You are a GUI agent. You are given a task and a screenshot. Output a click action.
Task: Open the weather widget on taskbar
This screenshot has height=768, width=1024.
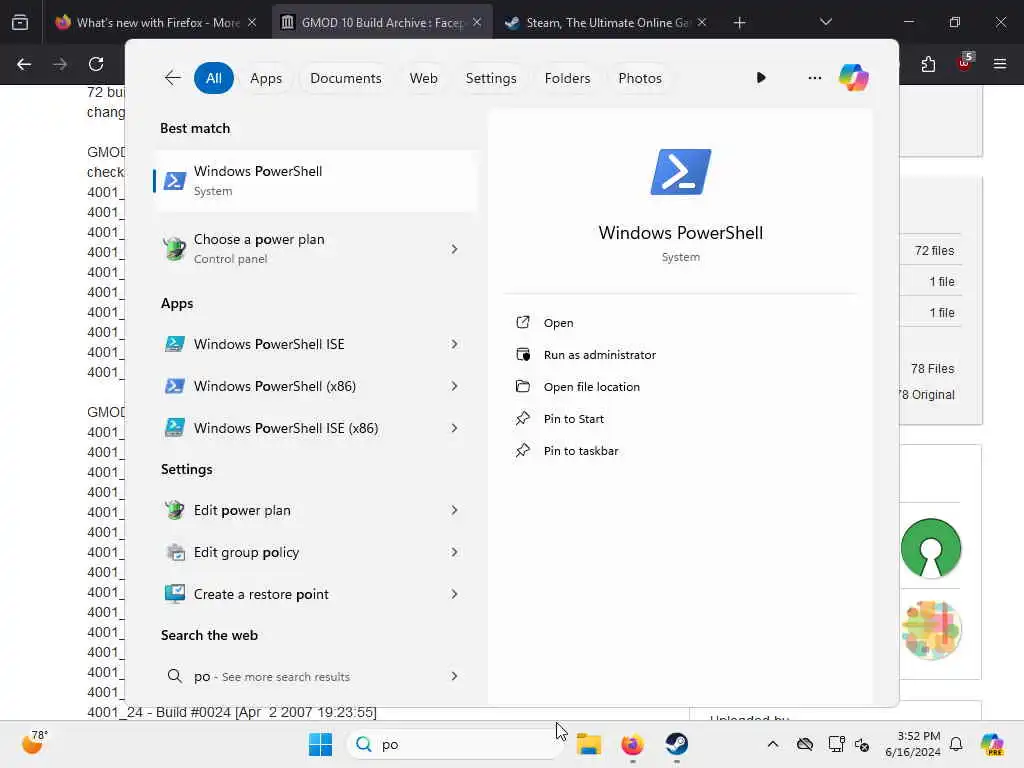(x=34, y=743)
